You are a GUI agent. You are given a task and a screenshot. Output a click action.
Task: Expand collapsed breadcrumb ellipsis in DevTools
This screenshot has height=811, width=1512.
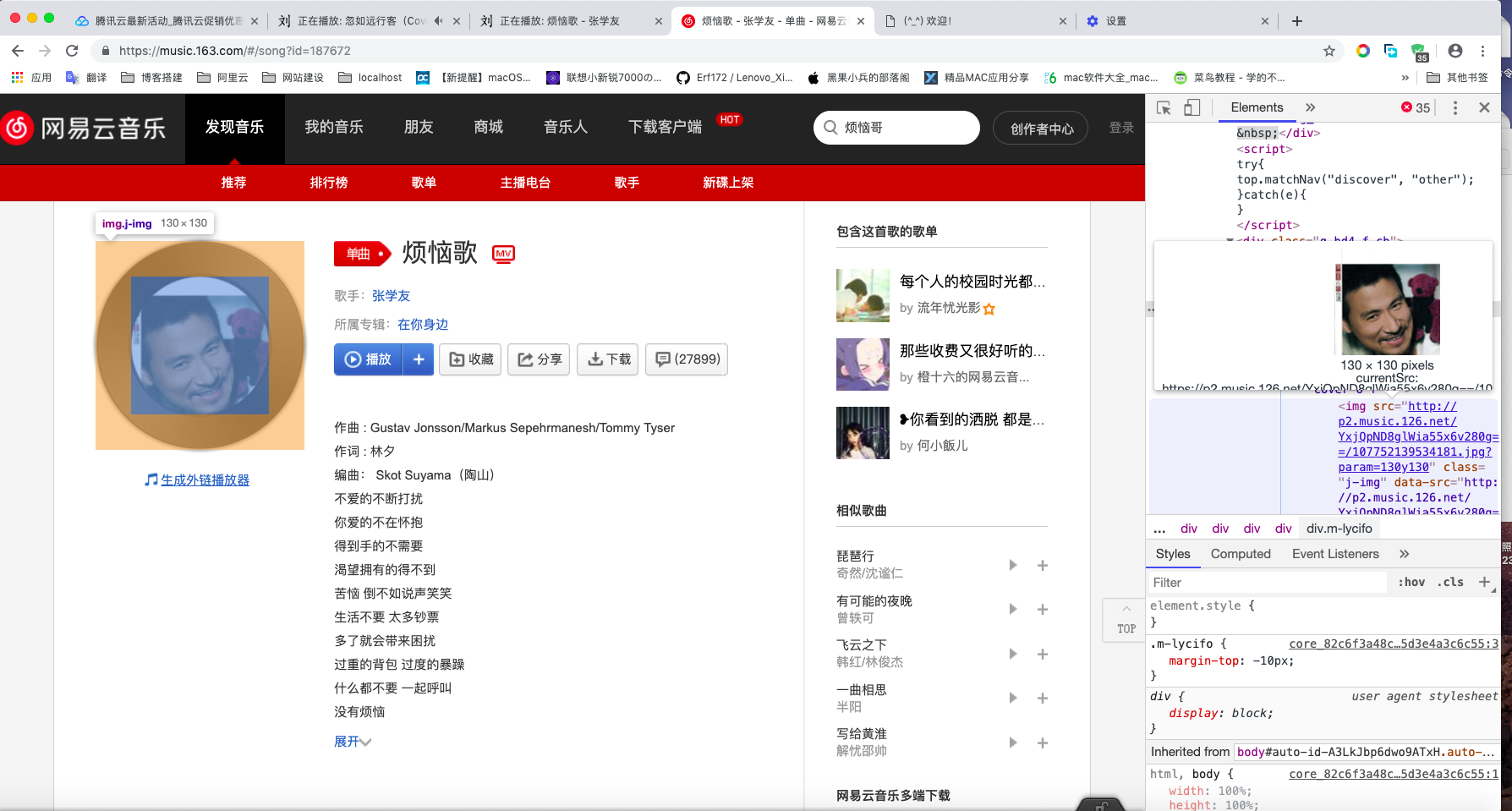point(1159,529)
